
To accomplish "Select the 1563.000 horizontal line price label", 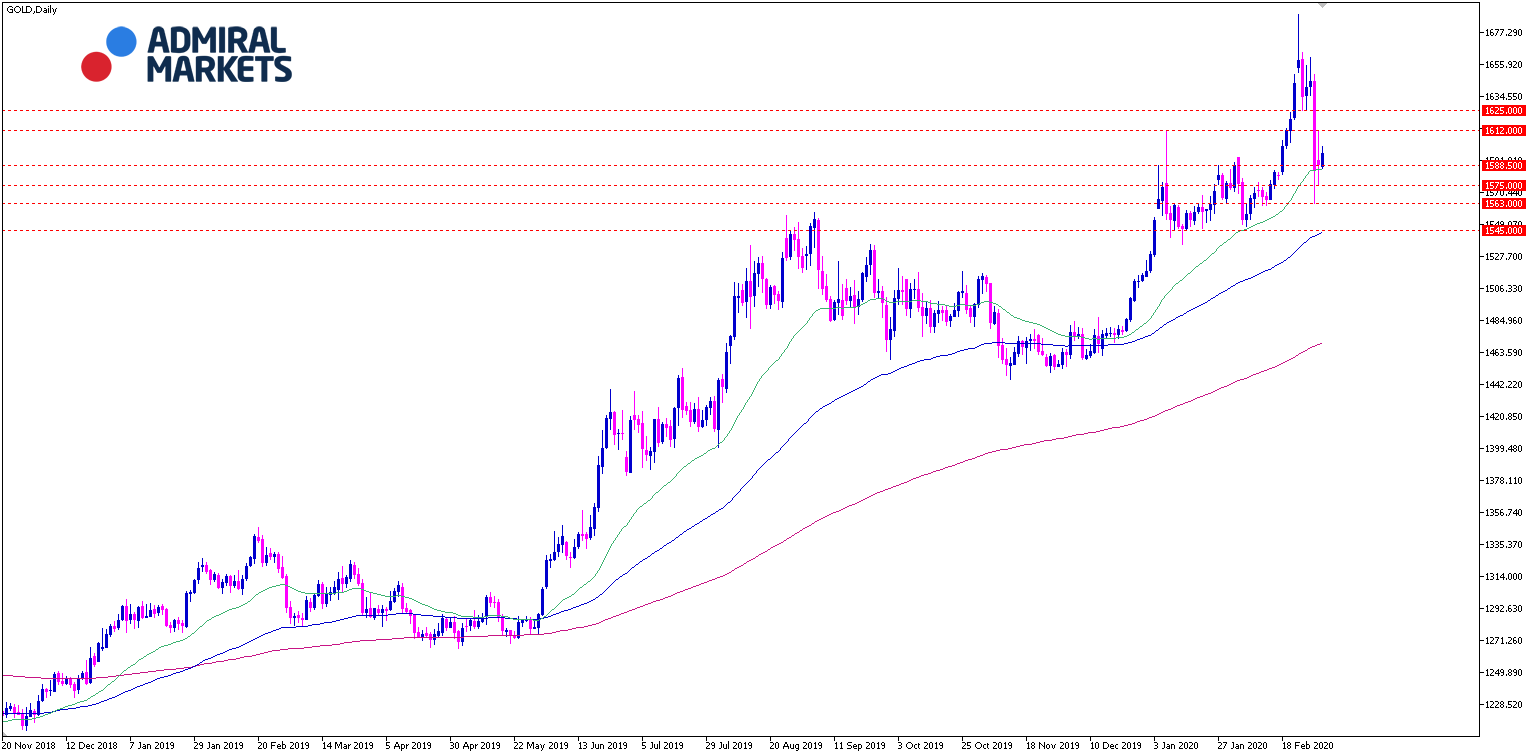I will click(1505, 204).
